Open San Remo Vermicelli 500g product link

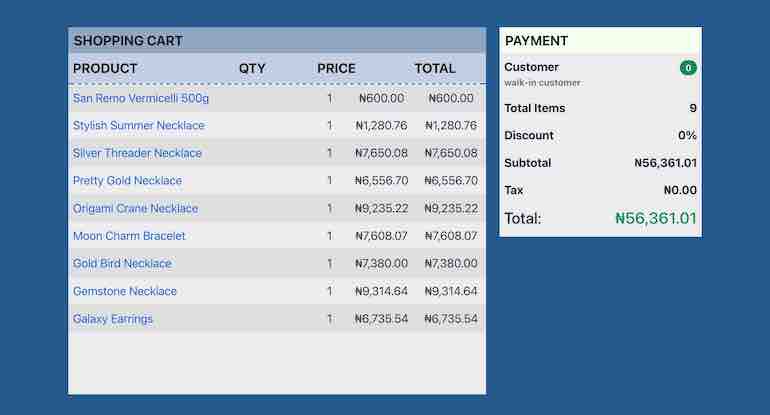[x=141, y=98]
